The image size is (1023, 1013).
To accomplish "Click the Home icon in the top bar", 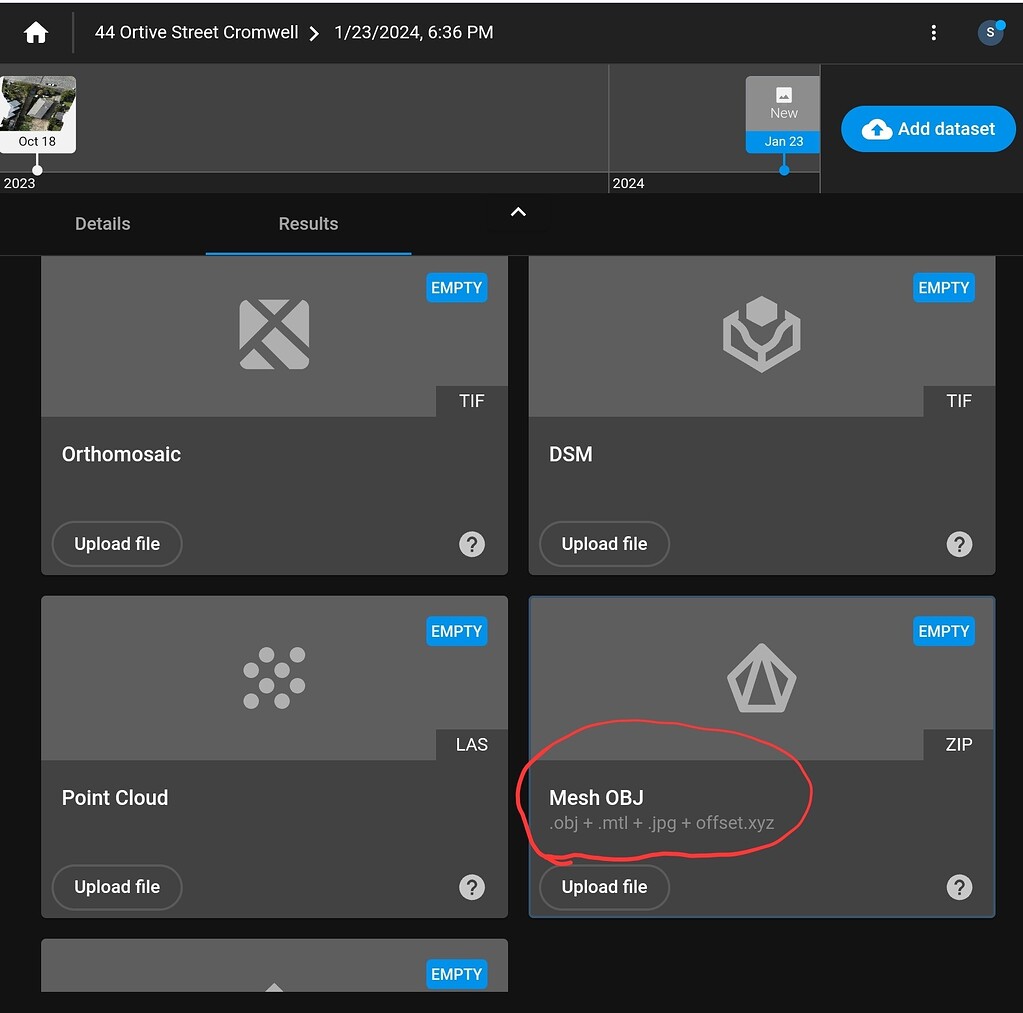I will [35, 31].
